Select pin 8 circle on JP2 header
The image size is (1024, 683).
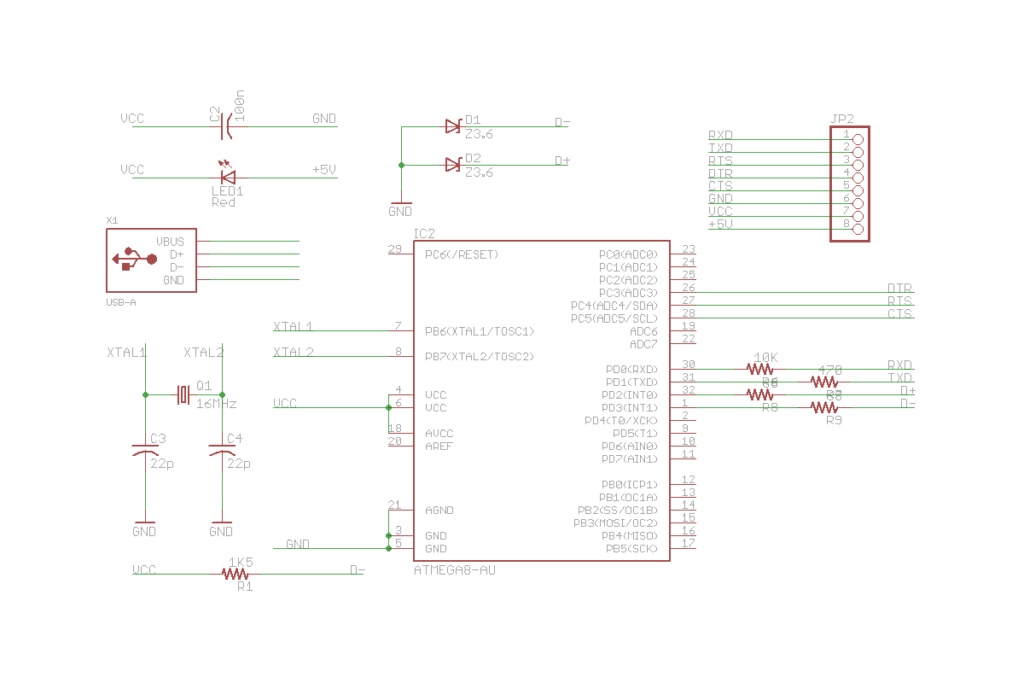click(x=856, y=226)
